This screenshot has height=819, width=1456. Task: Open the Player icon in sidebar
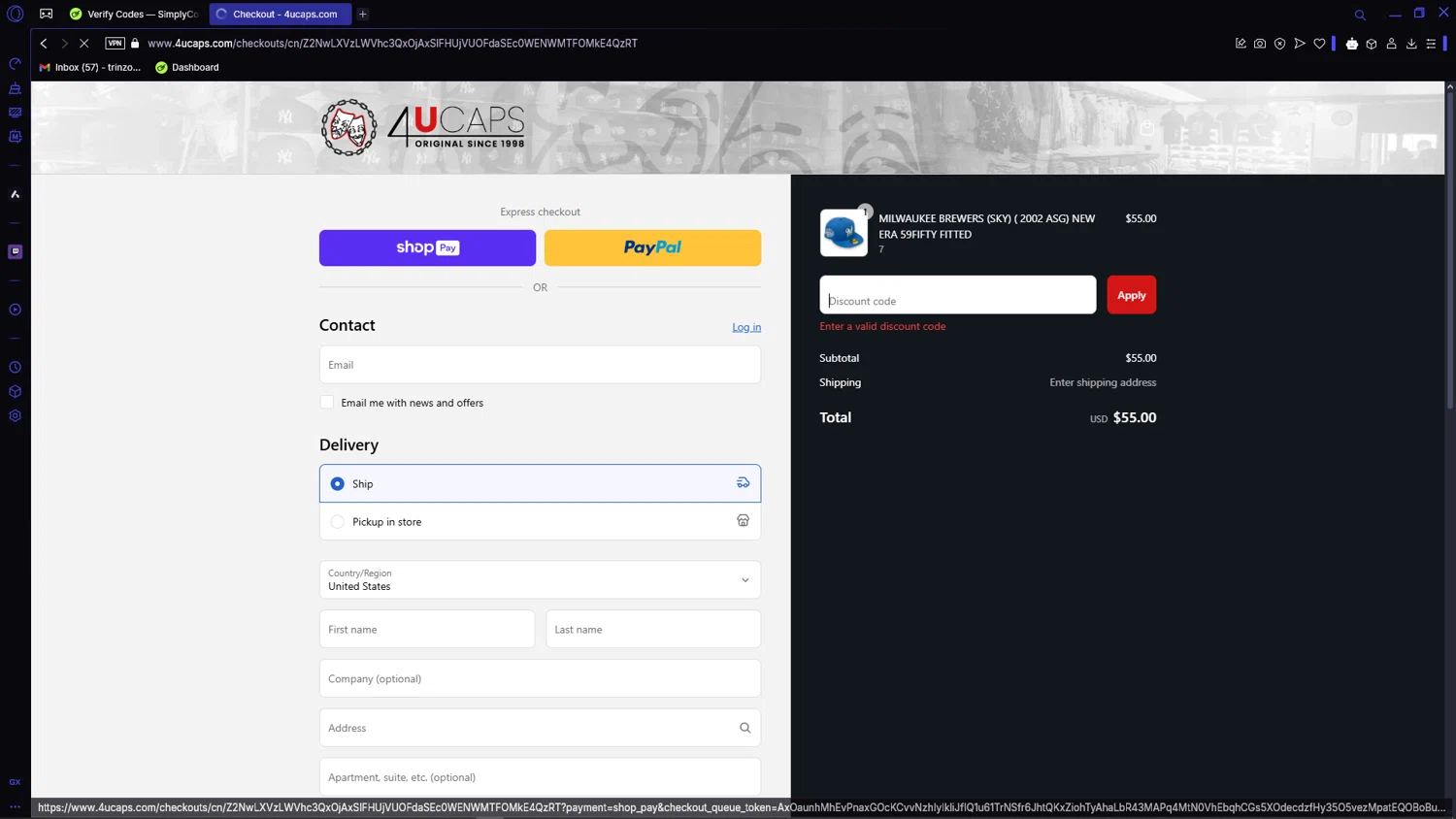[x=15, y=310]
